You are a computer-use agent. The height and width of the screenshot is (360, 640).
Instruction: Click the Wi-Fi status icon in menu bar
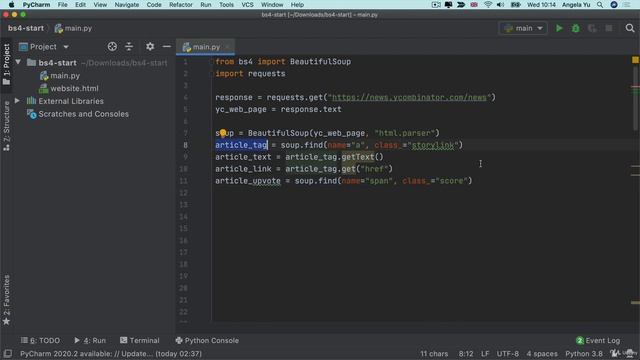coord(488,4)
